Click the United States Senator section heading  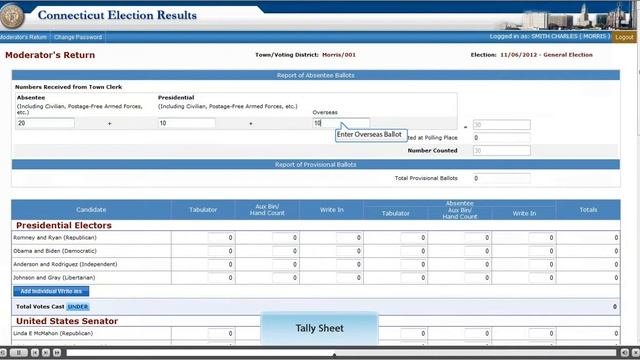coord(67,321)
